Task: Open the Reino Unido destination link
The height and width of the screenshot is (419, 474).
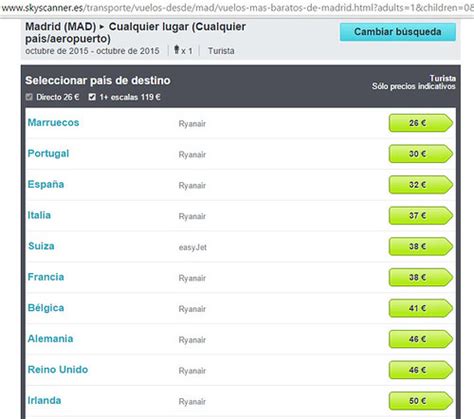Action: (x=58, y=370)
